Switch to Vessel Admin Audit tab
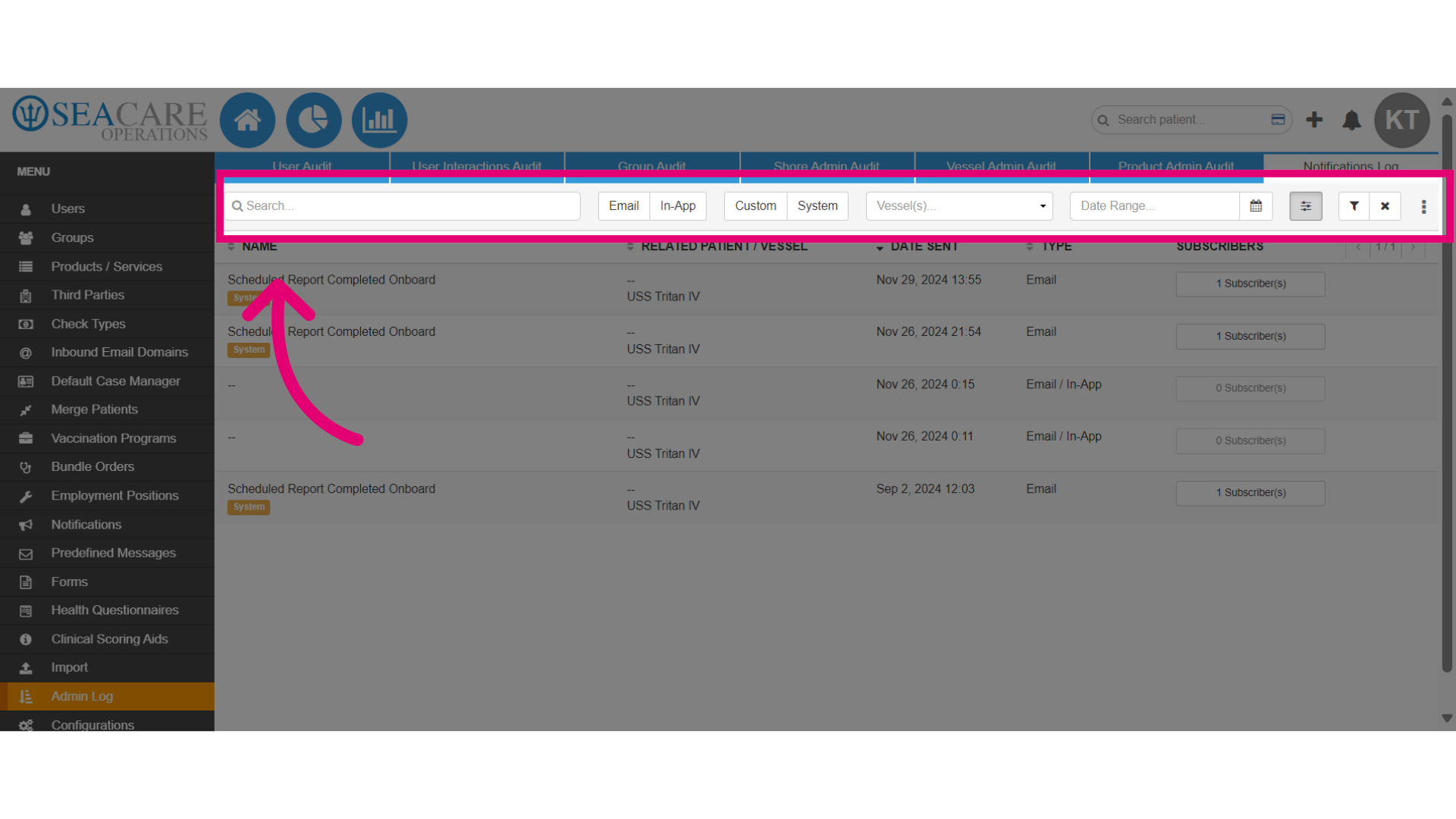This screenshot has width=1456, height=819. click(x=1002, y=166)
